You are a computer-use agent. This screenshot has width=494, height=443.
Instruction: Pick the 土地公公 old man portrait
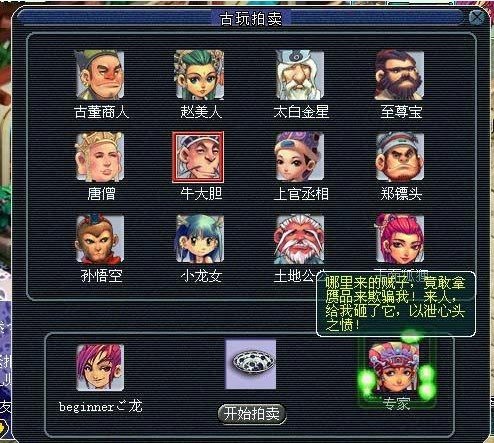point(299,239)
